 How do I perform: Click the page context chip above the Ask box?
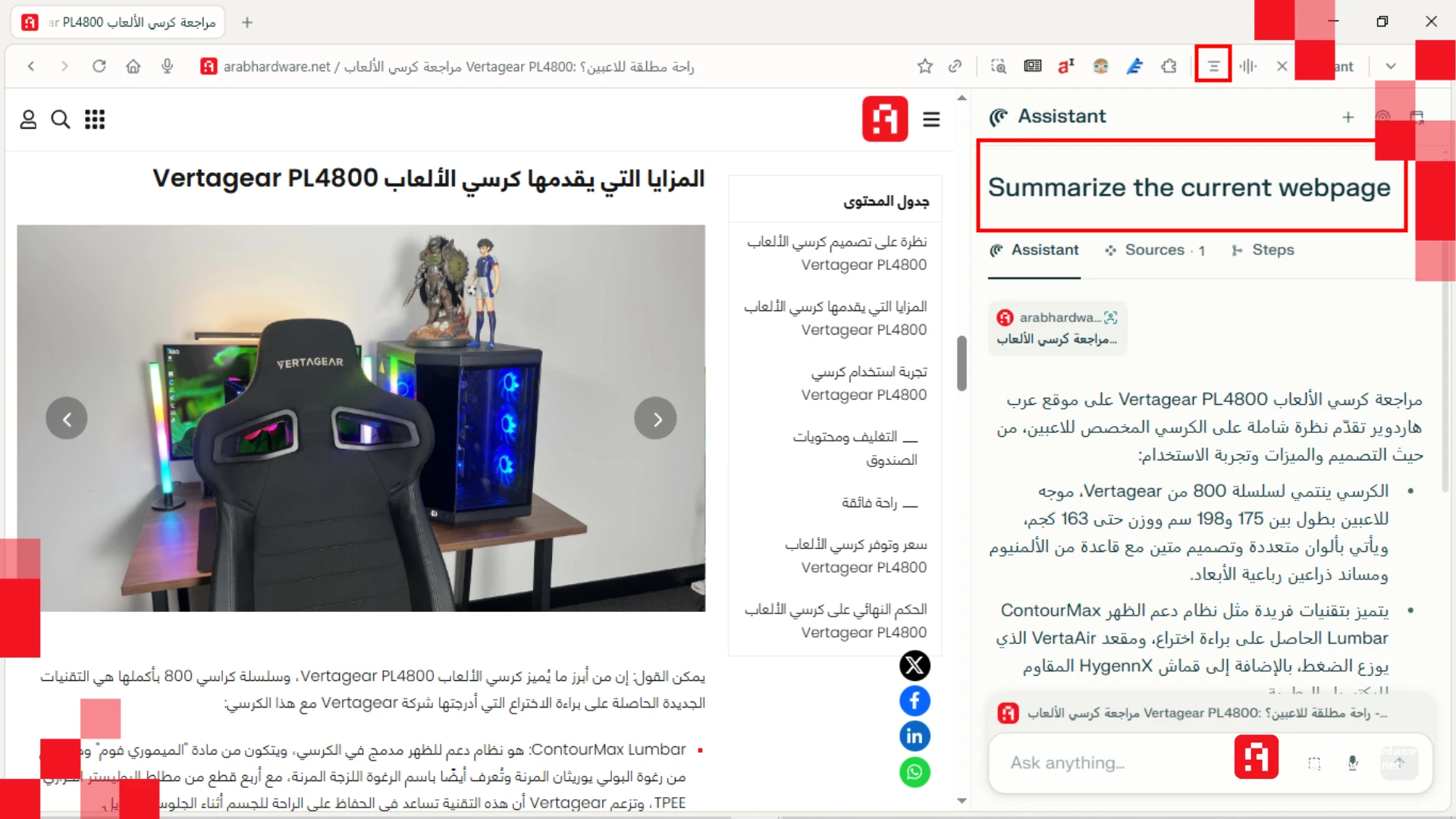pos(1210,713)
